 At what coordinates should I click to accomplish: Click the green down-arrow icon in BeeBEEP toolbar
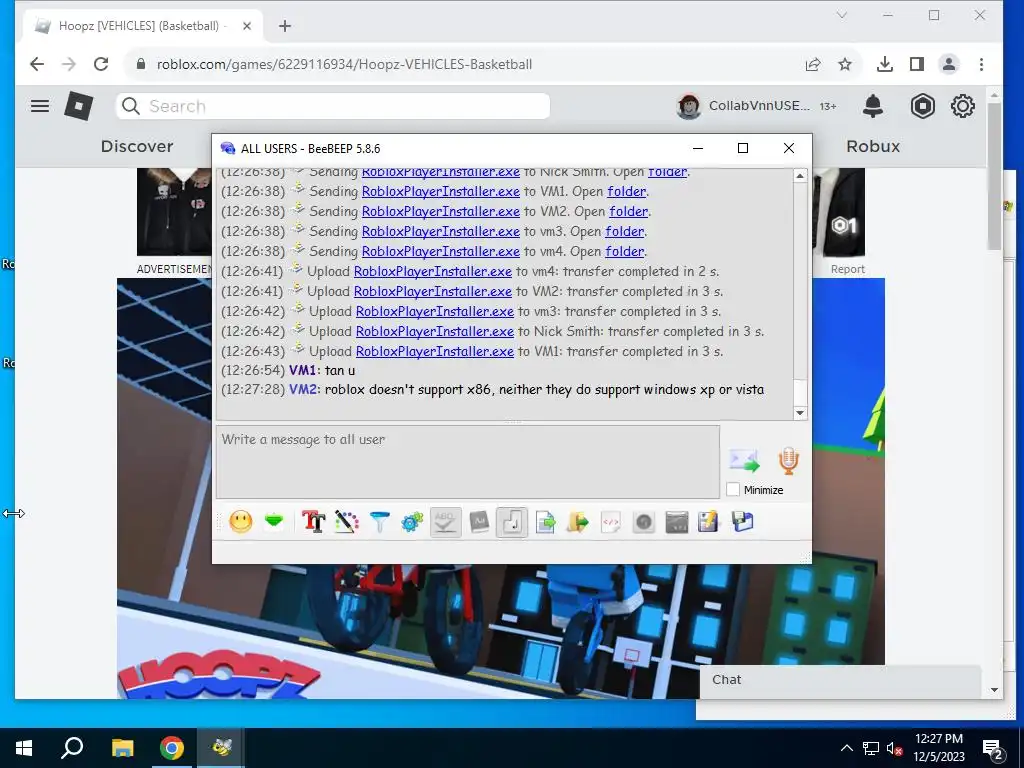coord(274,521)
